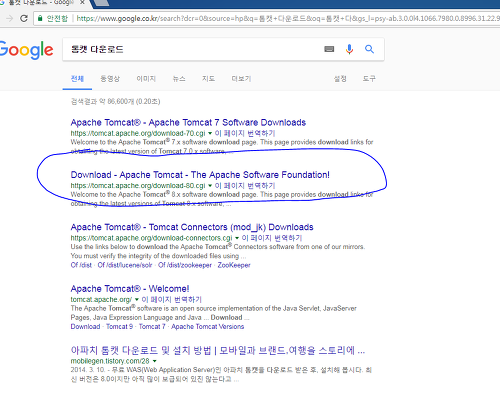Open the on-screen keyboard icon in search box
Viewport: 500px width, 397px height.
(329, 49)
